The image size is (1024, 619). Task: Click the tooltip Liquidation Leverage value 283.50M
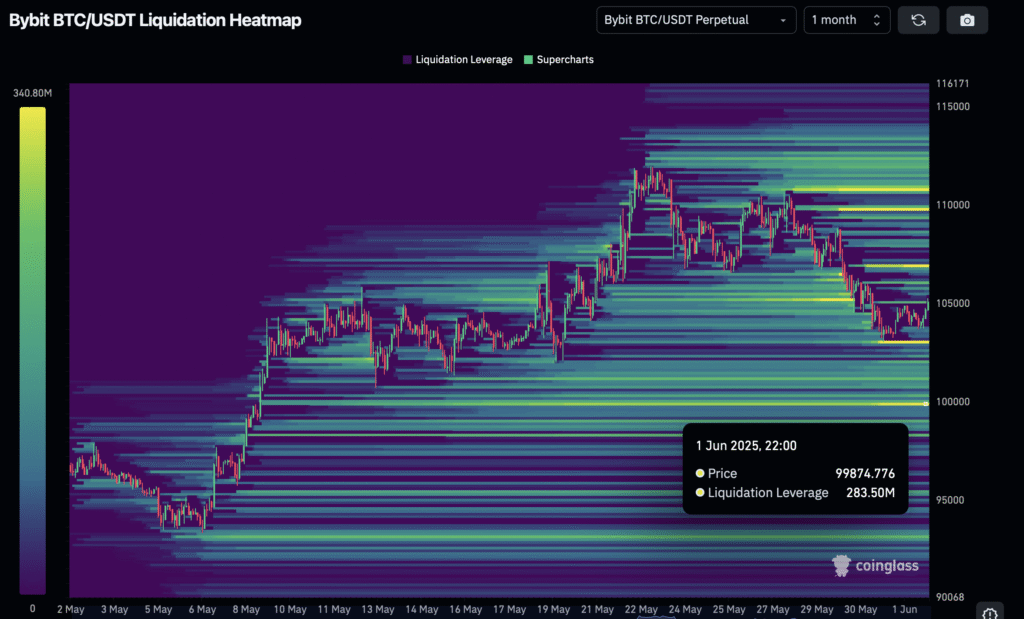[871, 493]
